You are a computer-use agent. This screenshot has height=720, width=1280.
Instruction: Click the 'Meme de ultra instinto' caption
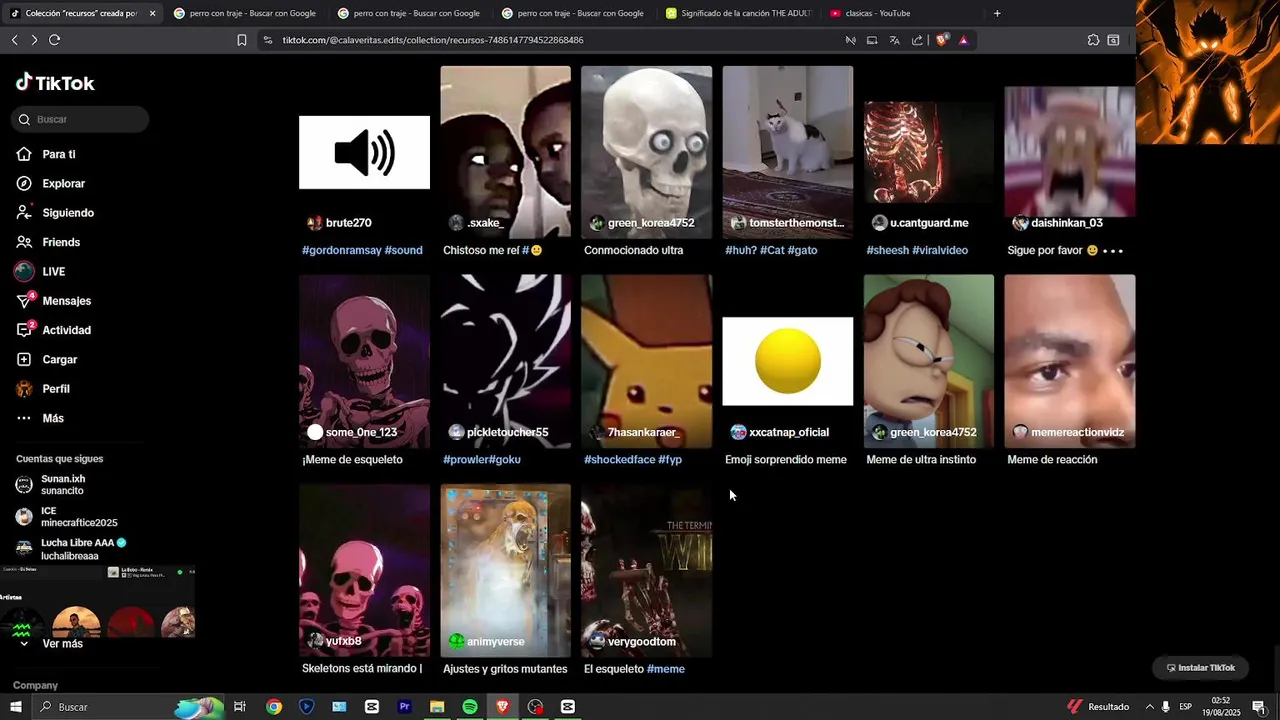(920, 460)
